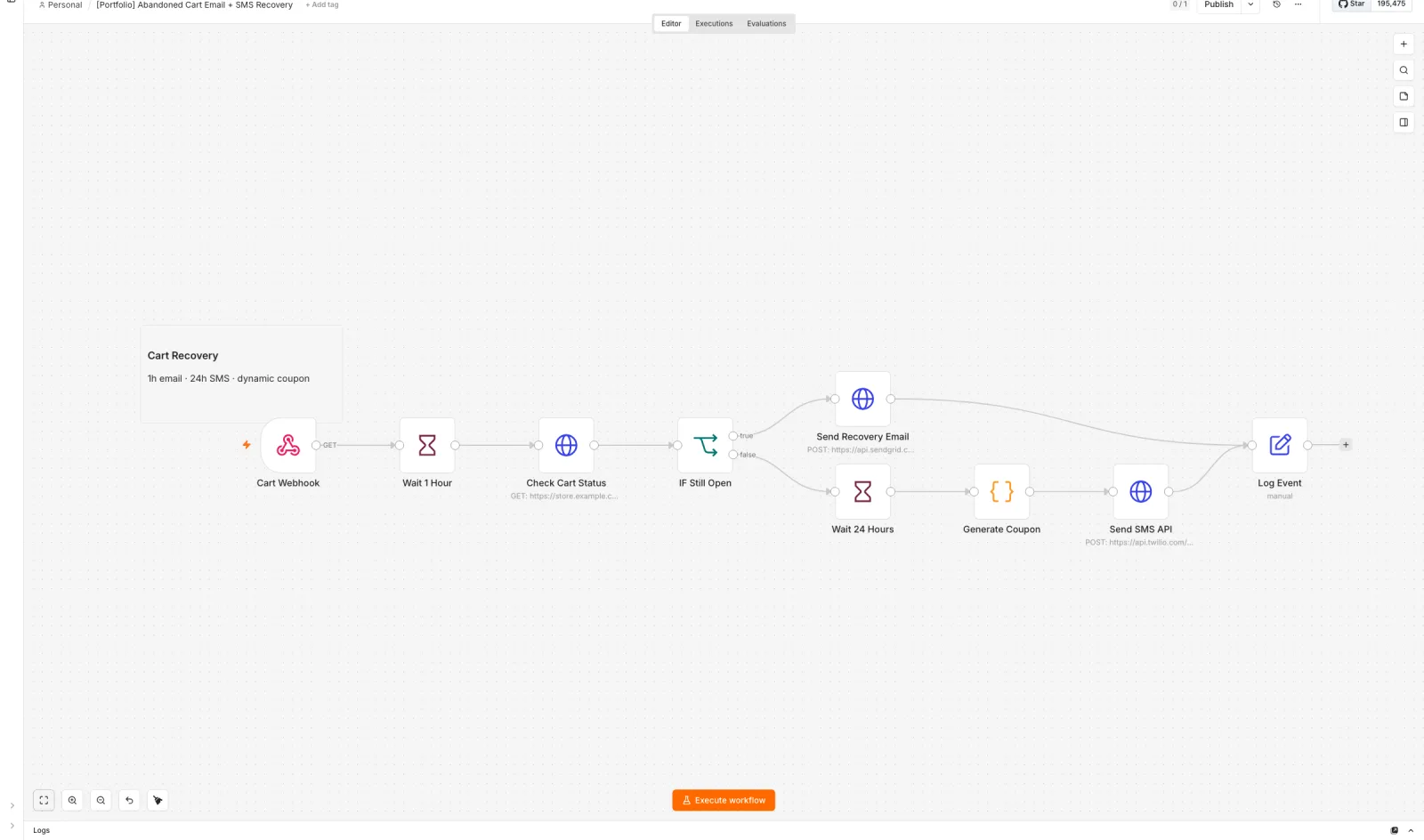Screen dimensions: 1424x840
Task: Add a node after Log Event
Action: click(x=1346, y=445)
